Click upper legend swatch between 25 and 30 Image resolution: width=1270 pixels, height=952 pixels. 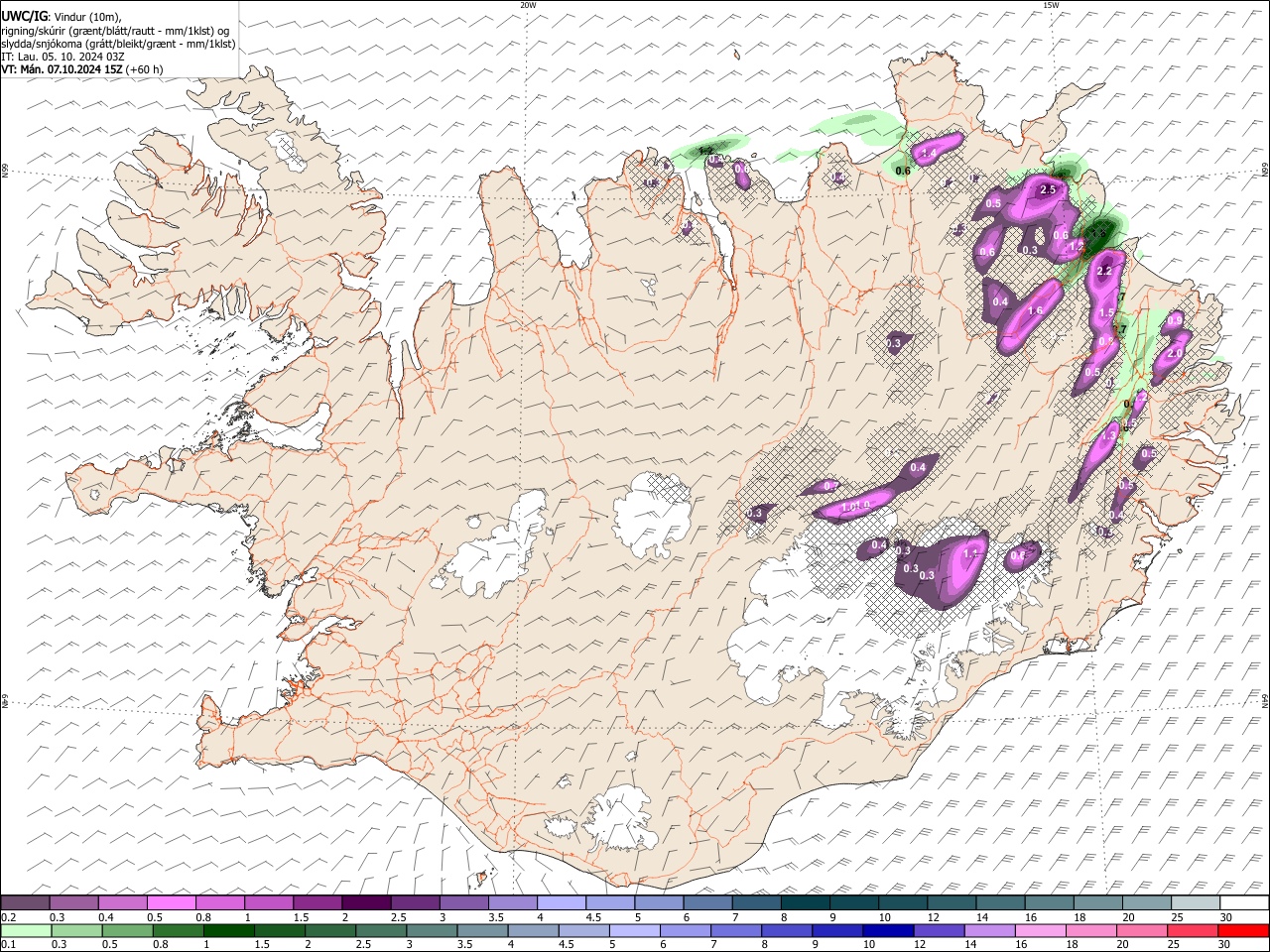pos(1196,903)
